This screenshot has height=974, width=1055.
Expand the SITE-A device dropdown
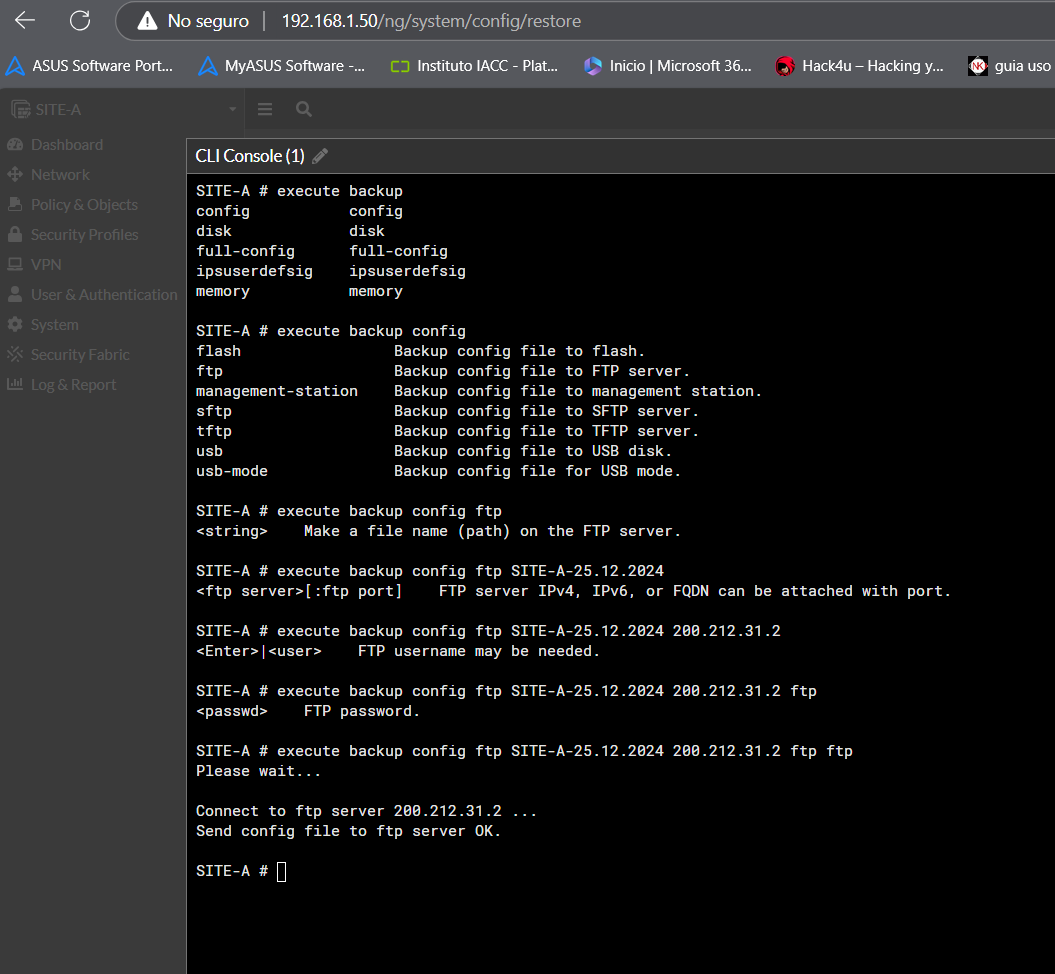coord(231,109)
